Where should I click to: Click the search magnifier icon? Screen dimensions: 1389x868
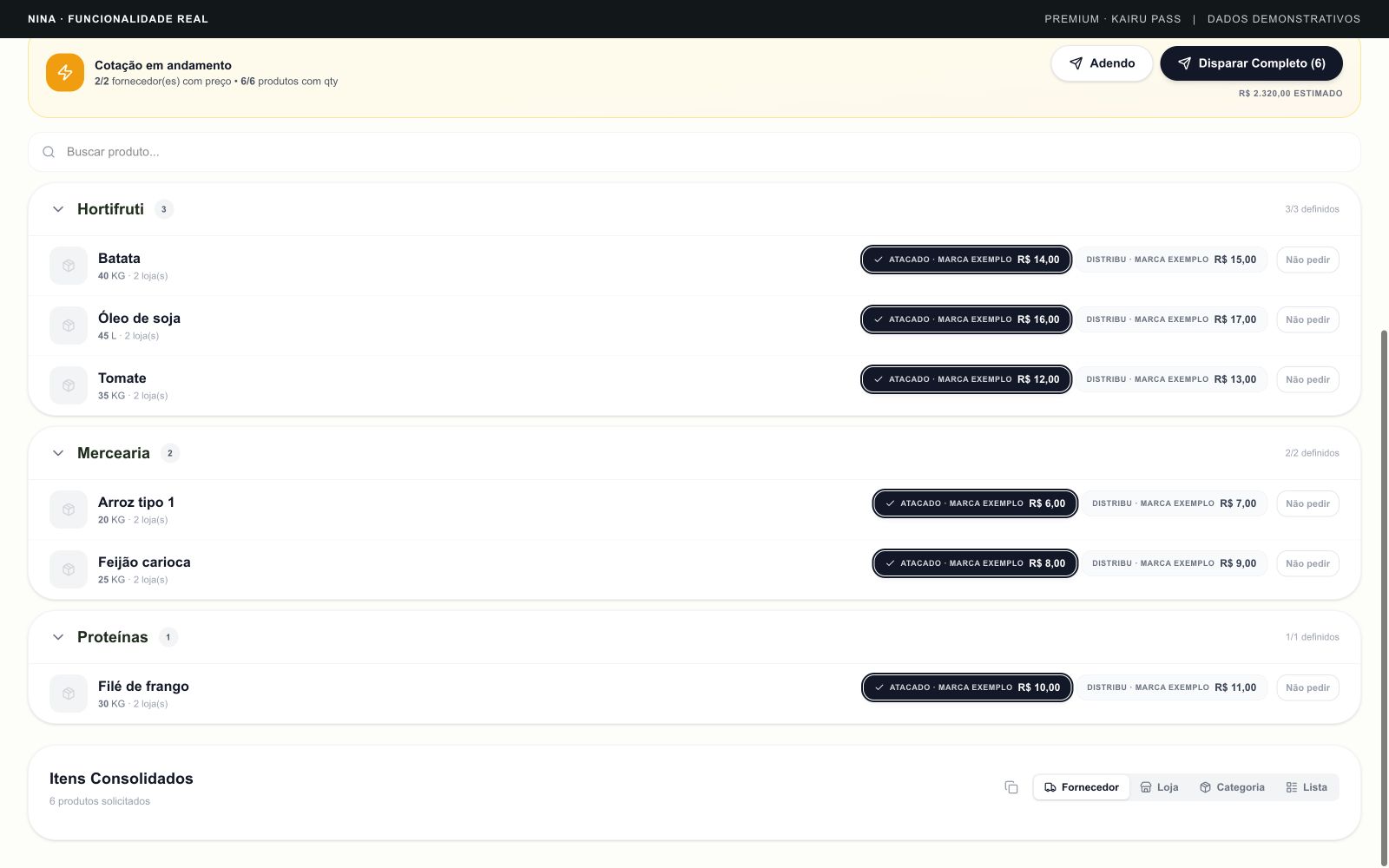[49, 152]
